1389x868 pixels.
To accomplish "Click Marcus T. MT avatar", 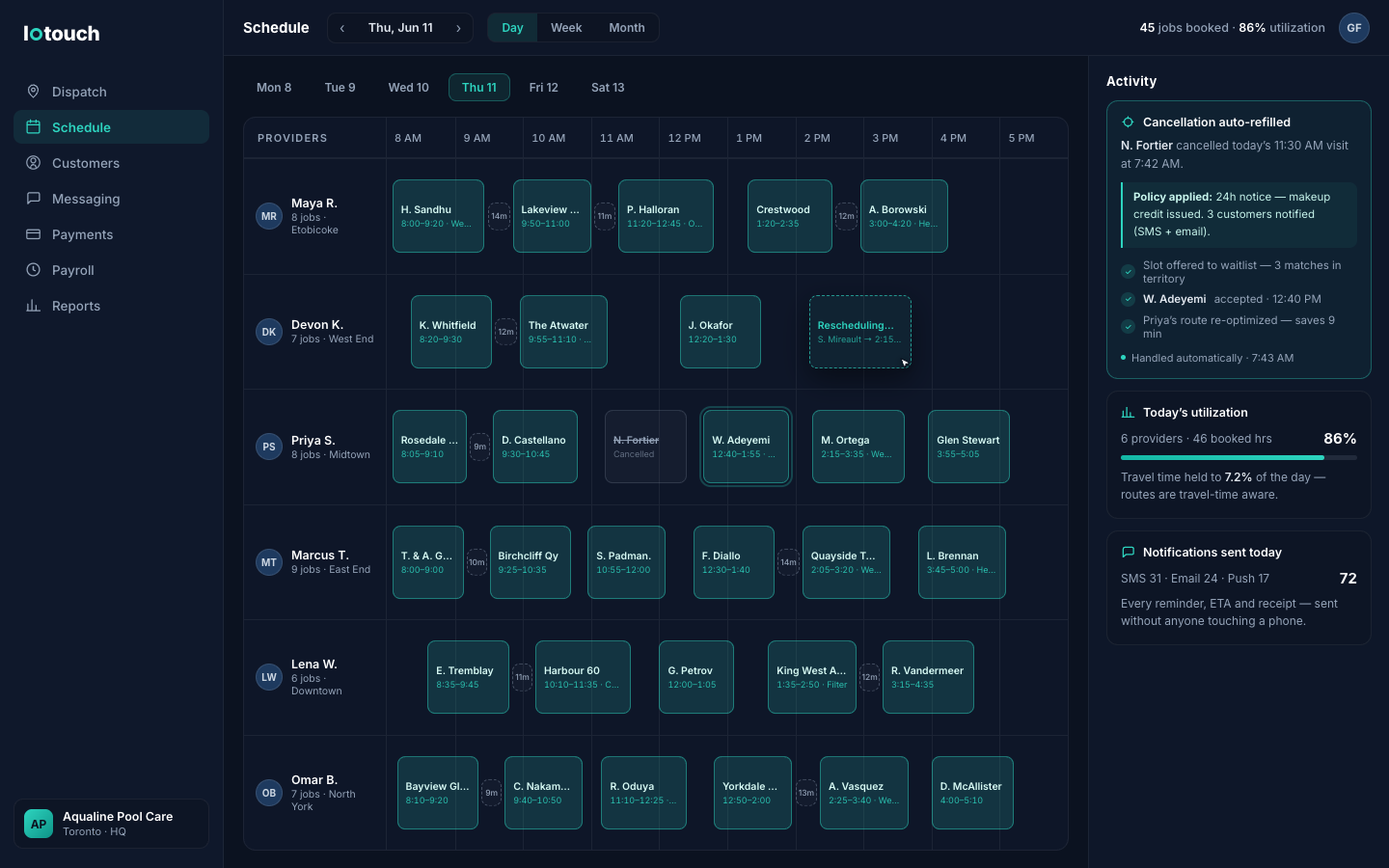I will tap(269, 562).
